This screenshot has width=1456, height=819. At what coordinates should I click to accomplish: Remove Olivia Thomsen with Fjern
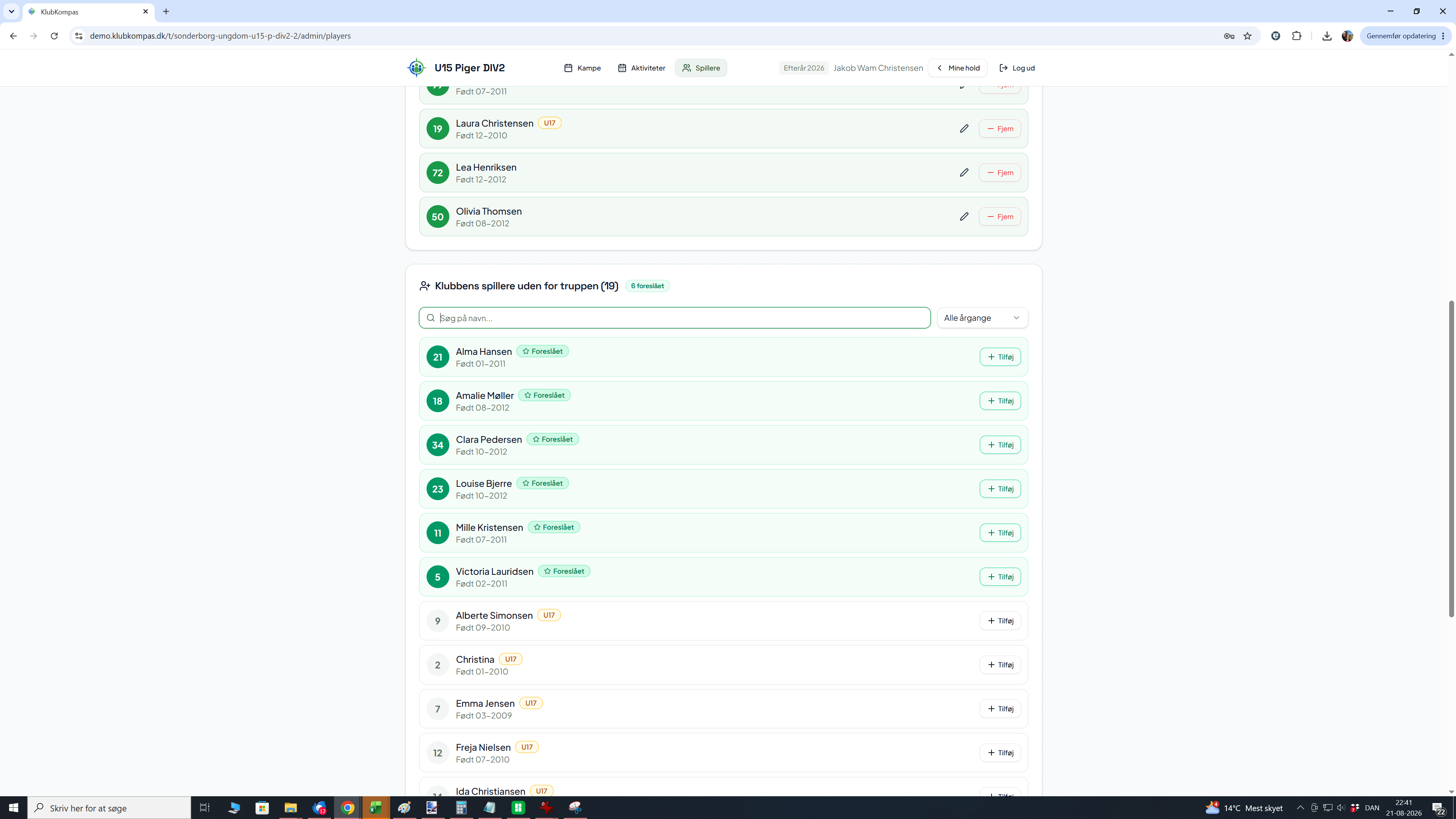coord(1000,217)
